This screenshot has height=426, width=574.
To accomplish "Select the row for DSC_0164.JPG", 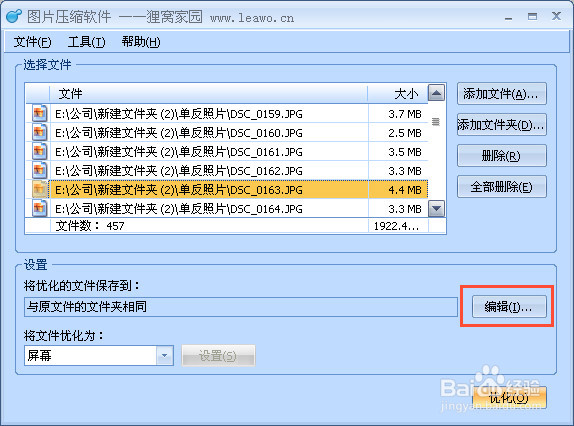I will (x=227, y=209).
